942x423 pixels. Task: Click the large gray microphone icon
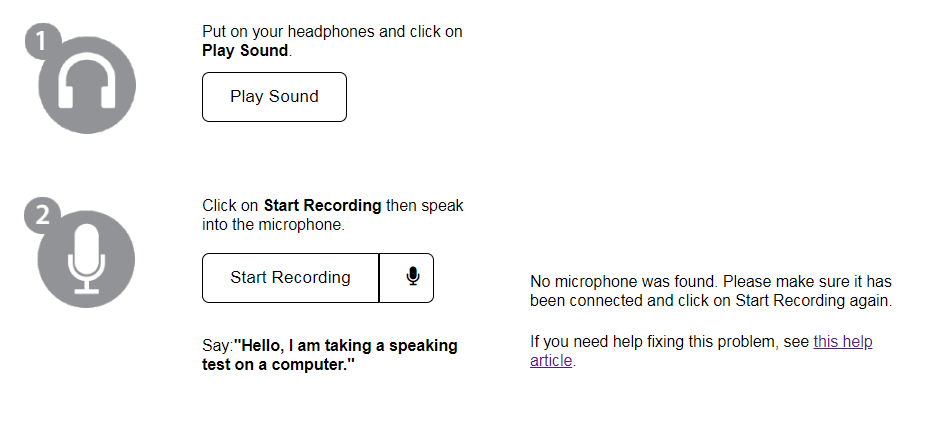(86, 259)
